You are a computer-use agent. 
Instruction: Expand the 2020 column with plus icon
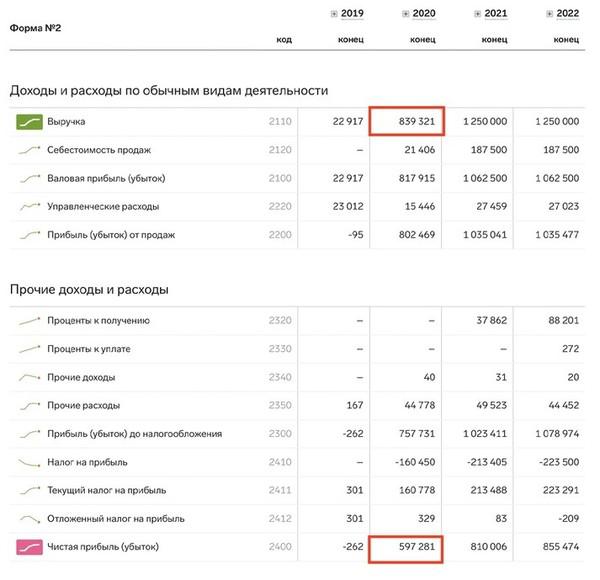click(x=406, y=14)
